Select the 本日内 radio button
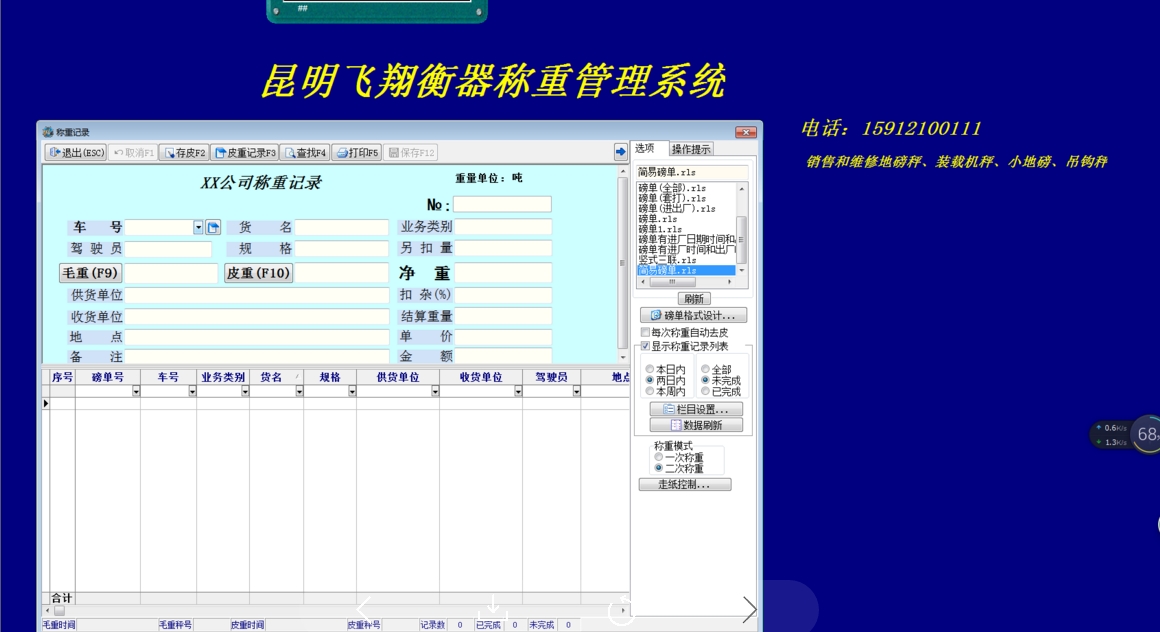This screenshot has width=1160, height=632. [650, 370]
